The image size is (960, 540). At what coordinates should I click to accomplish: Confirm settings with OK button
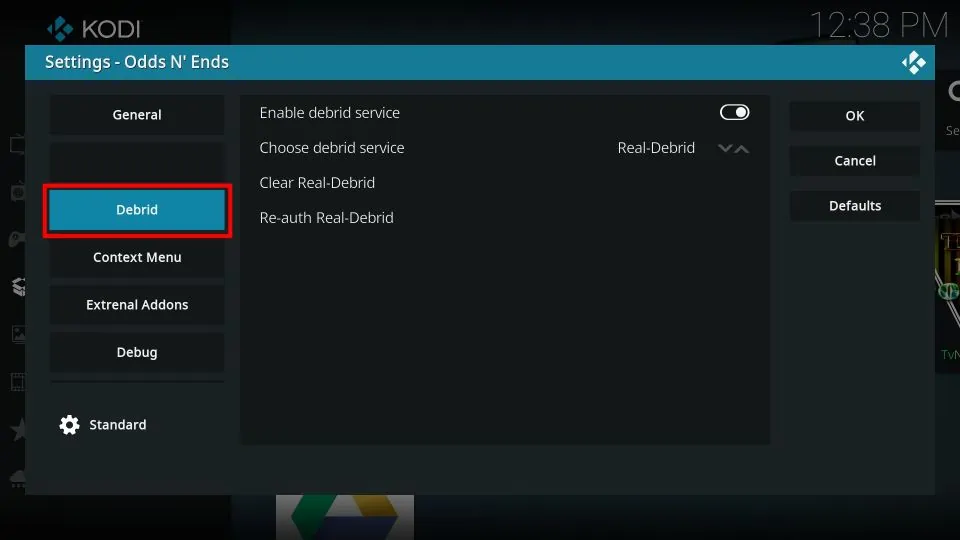point(855,116)
